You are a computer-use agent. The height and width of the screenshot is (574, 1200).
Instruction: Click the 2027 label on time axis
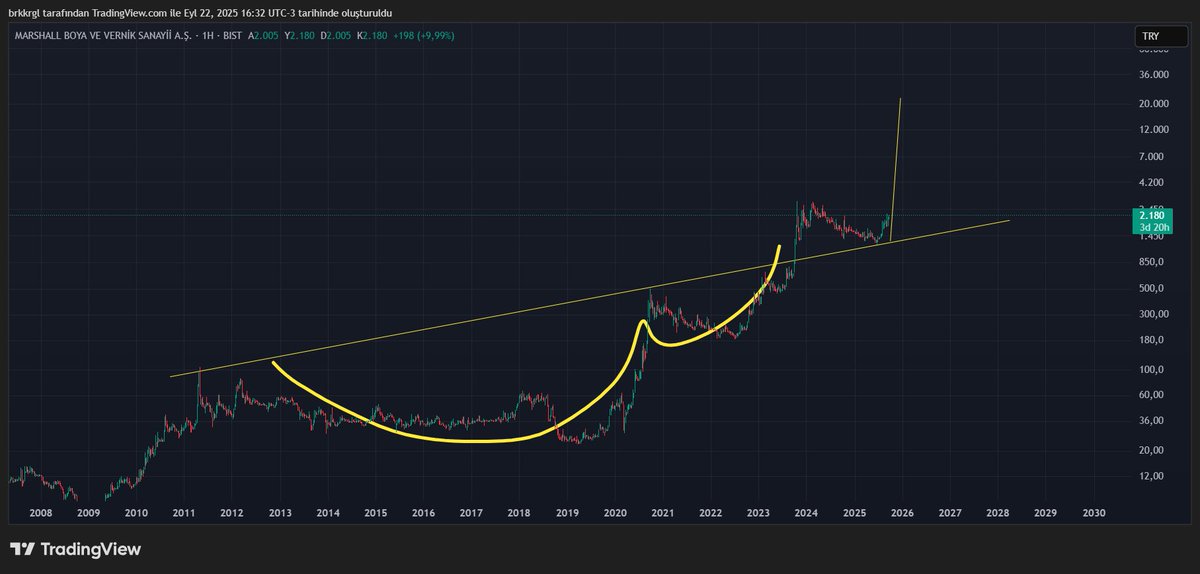950,512
